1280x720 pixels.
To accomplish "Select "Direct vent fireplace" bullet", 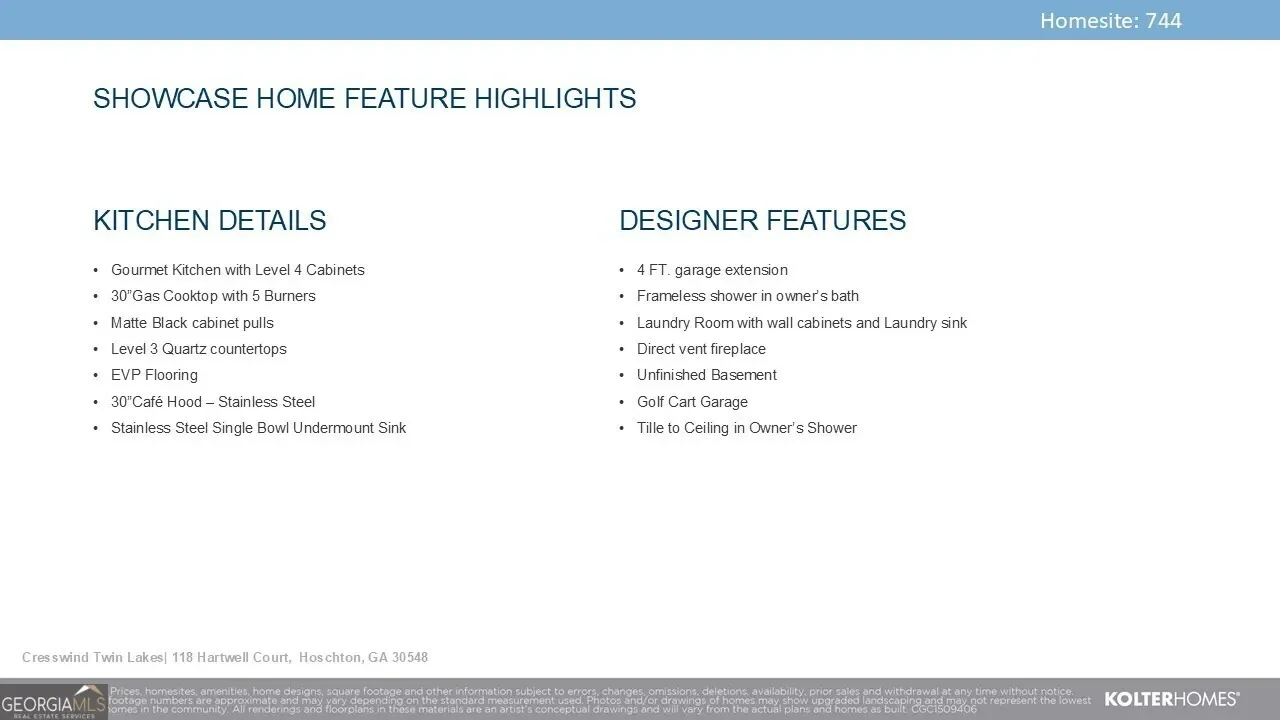I will point(701,349).
